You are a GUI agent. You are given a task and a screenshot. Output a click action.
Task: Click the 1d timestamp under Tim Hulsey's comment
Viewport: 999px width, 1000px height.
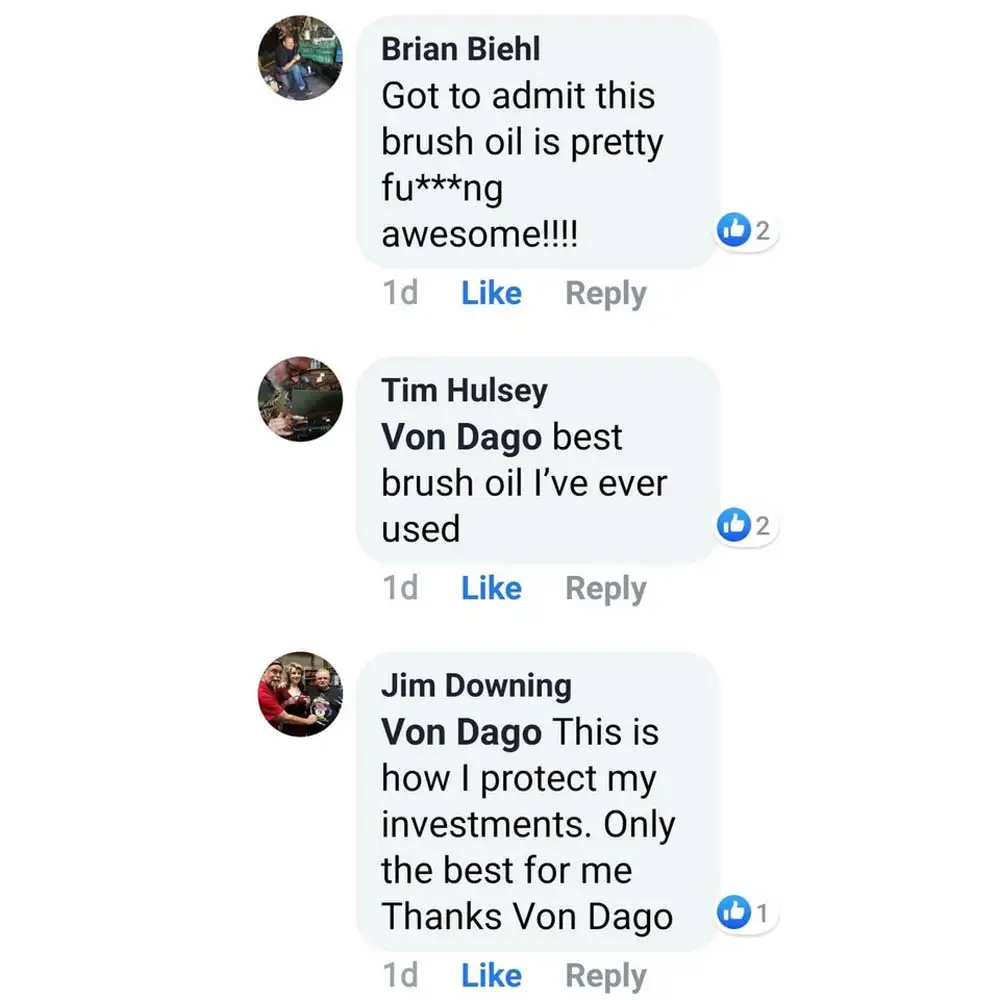400,588
